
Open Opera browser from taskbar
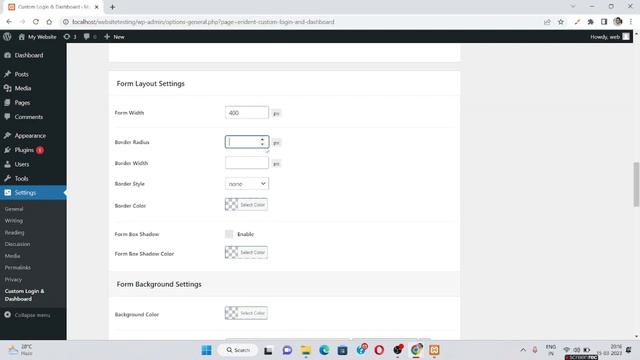[x=379, y=350]
